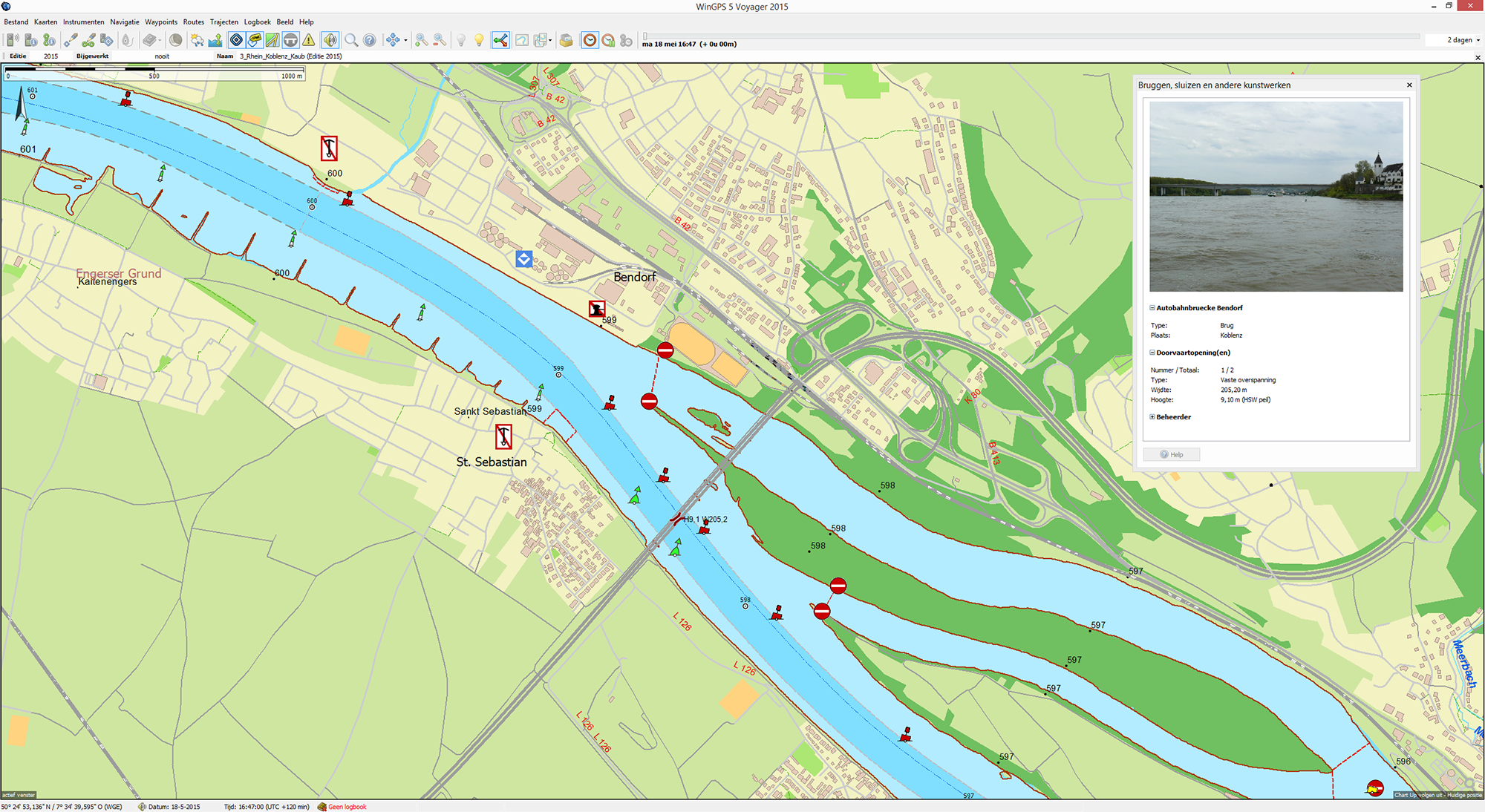Open the Waypoints menu
Viewport: 1485px width, 812px height.
pyautogui.click(x=160, y=22)
